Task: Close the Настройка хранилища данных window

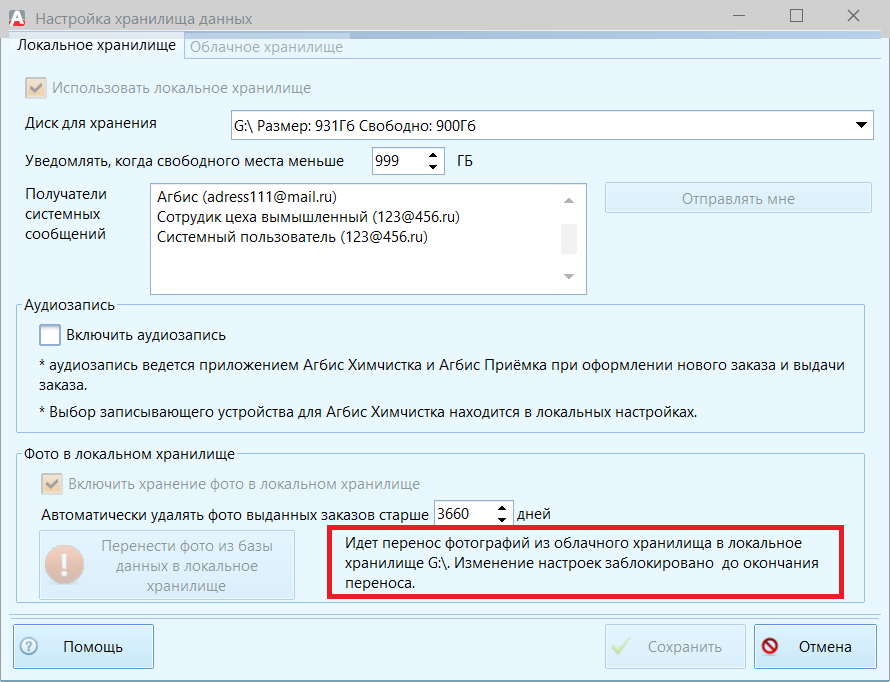Action: point(853,16)
